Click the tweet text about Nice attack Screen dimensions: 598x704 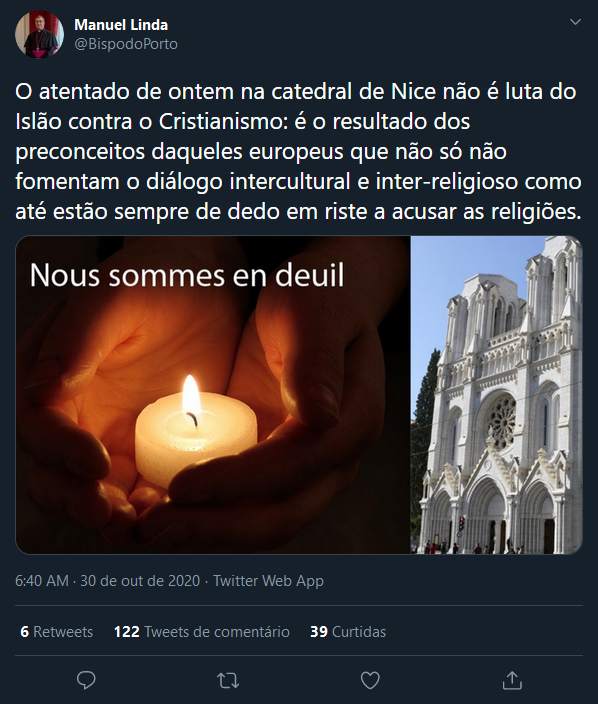tap(299, 151)
